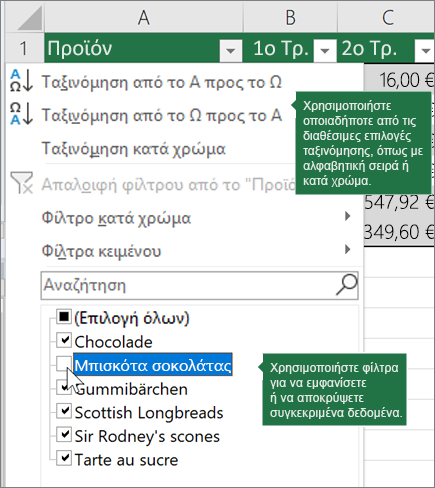
Task: Click the Scottish Longbreads list label
Action: click(x=149, y=413)
